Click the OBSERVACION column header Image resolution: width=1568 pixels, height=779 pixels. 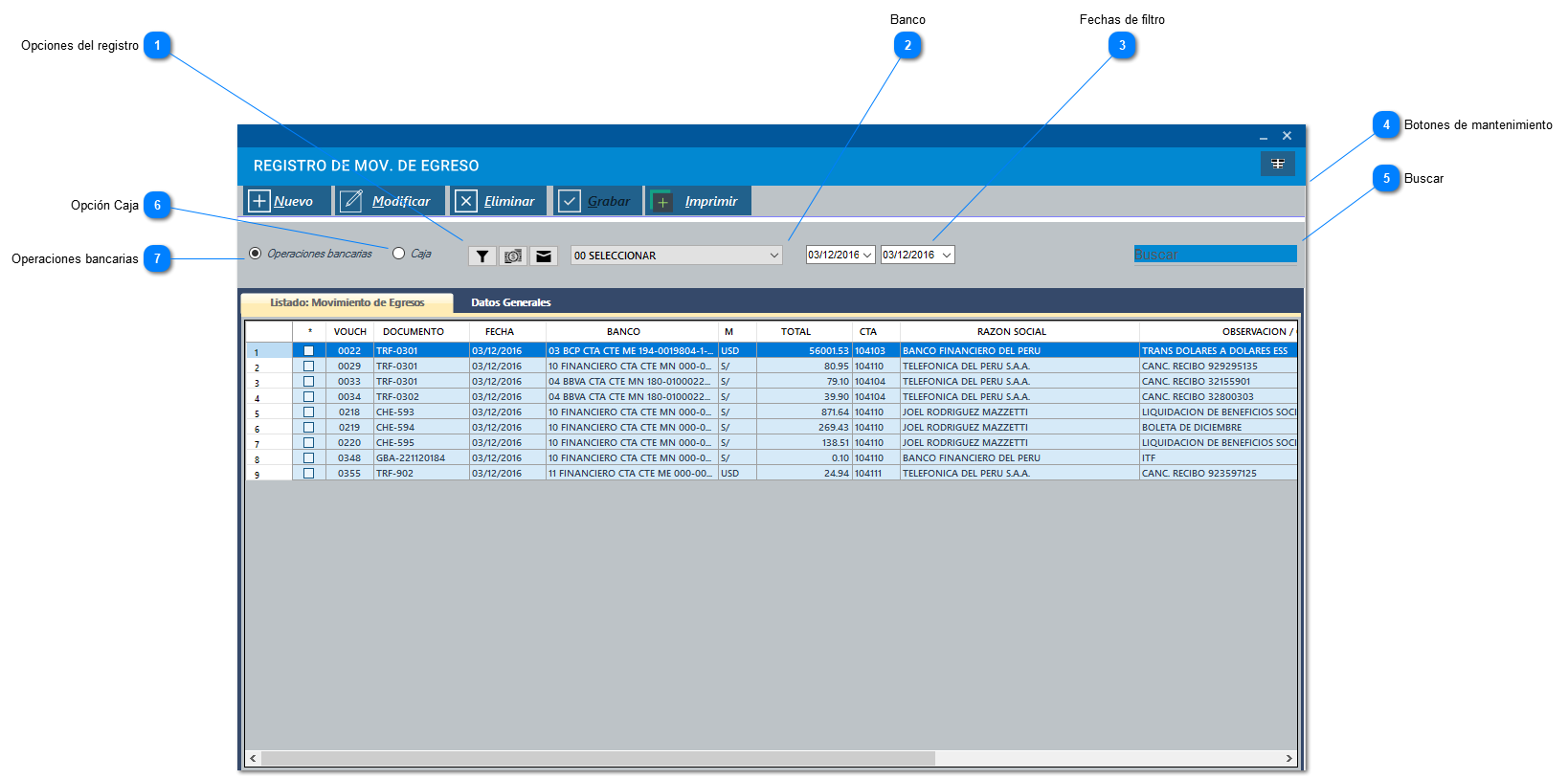coord(1219,332)
